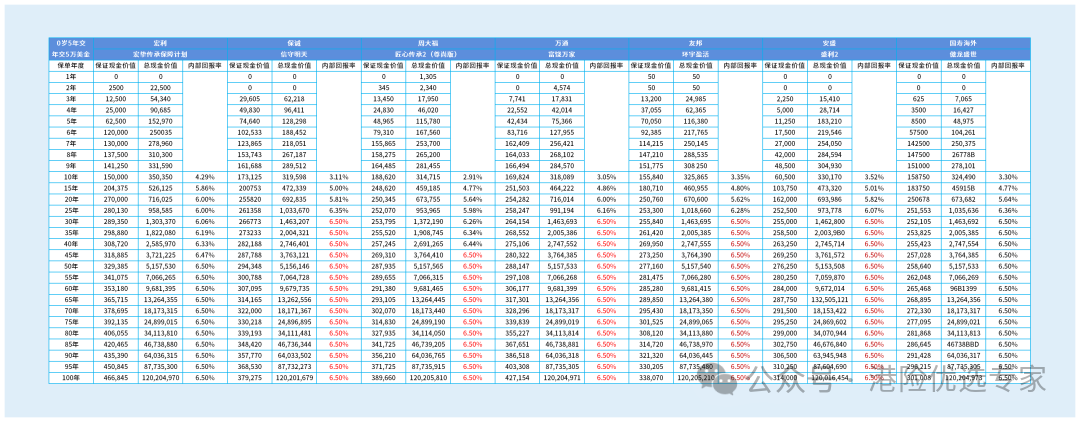Select the 信守明天 product name cell

(294, 52)
